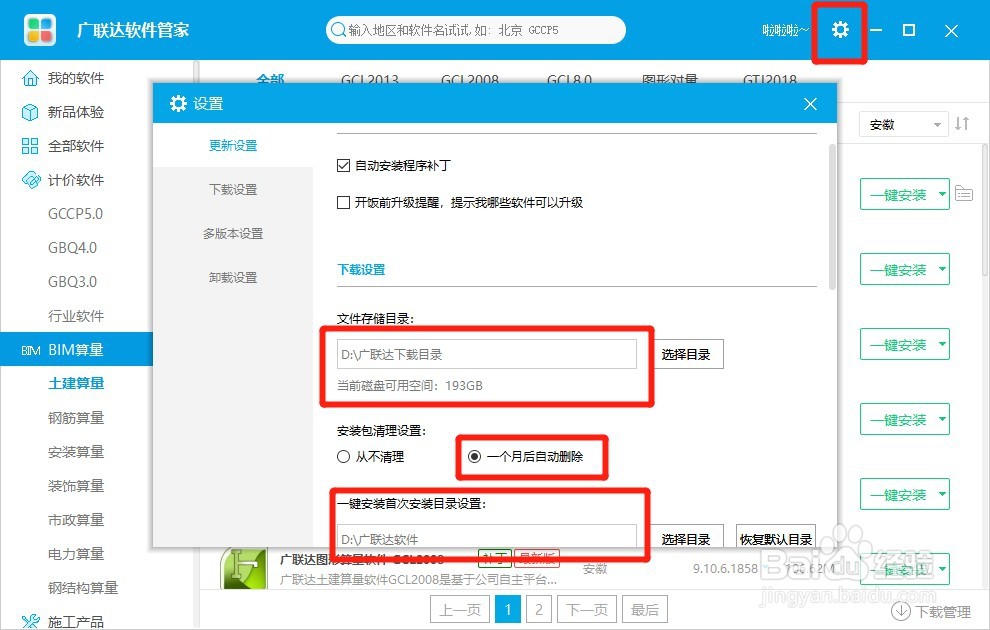Open settings via the gear icon in title bar
Screen dimensions: 990x630
pos(840,30)
